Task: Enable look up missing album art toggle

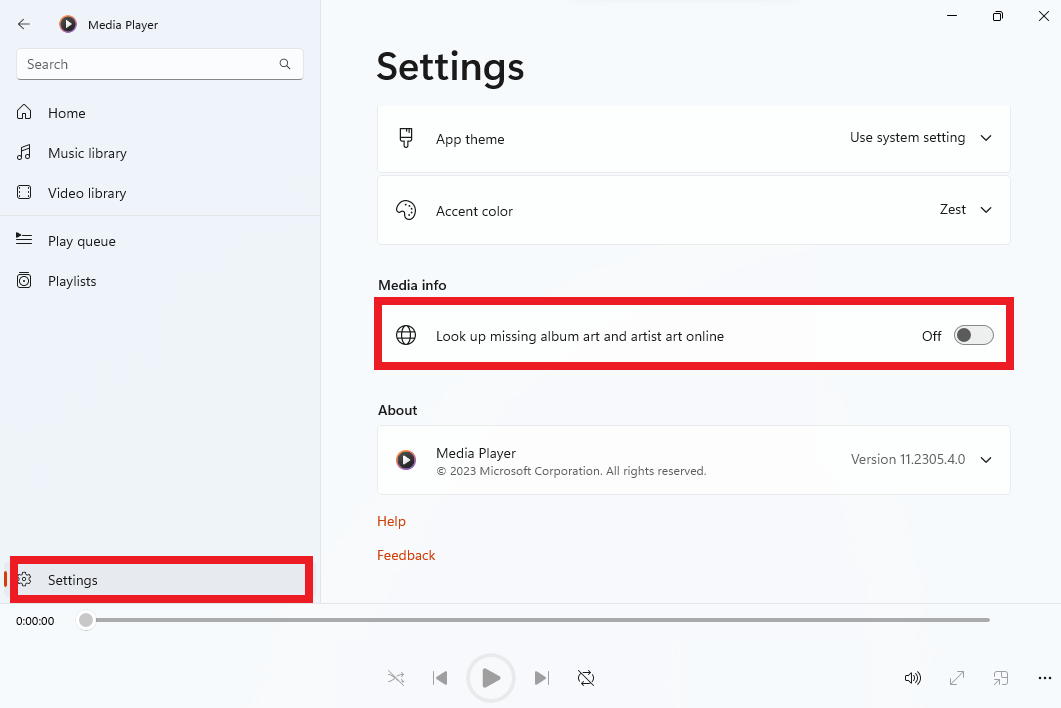Action: coord(974,335)
